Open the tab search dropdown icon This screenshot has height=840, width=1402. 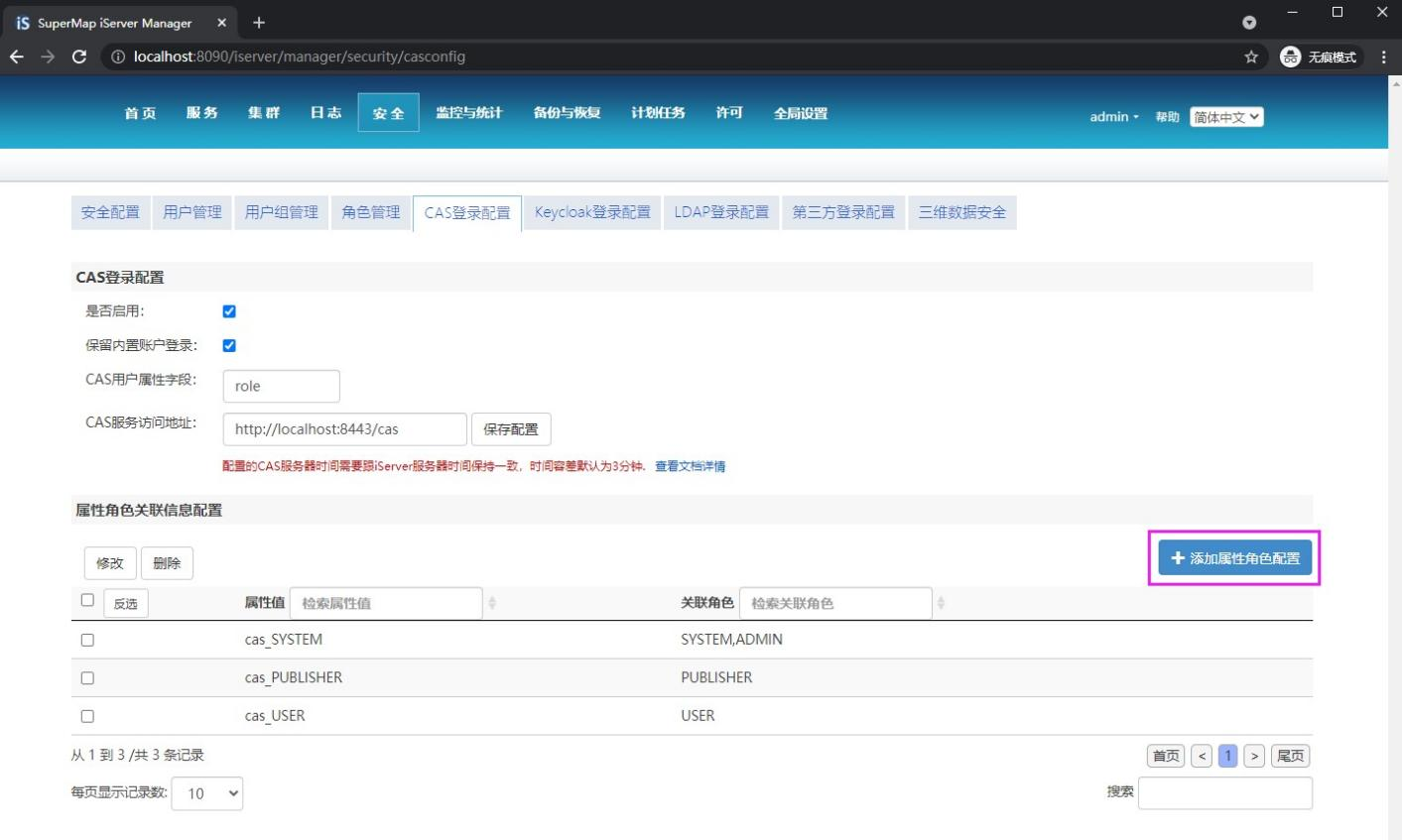[x=1249, y=22]
